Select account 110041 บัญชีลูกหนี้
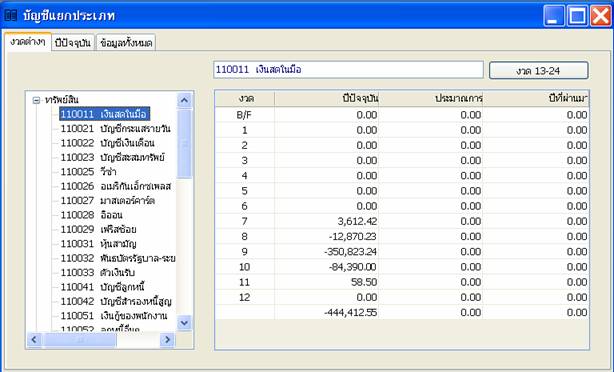Screen dimensions: 614x372 pyautogui.click(x=103, y=287)
